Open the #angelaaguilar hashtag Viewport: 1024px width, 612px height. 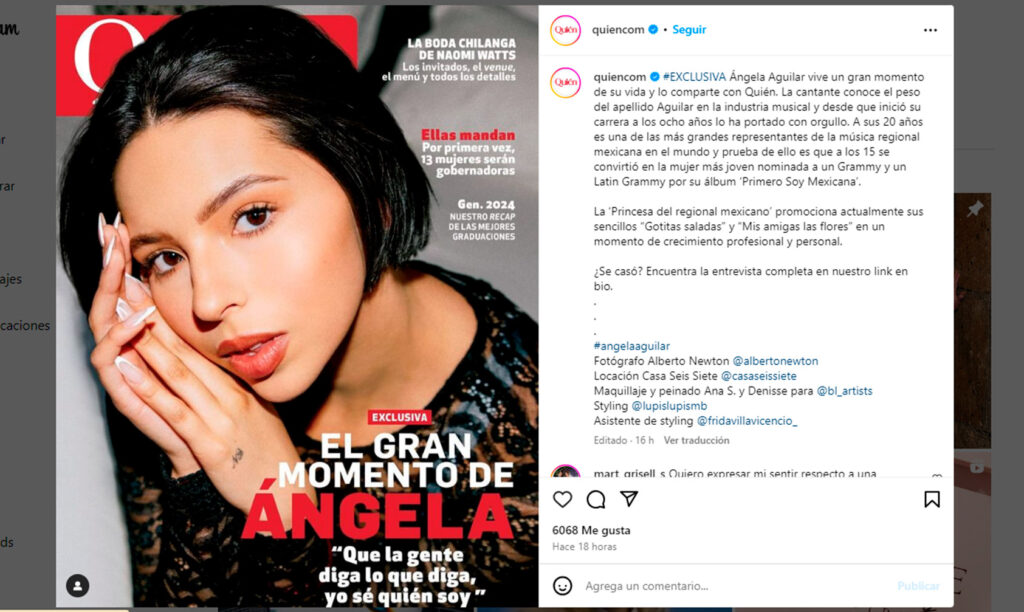(x=632, y=346)
